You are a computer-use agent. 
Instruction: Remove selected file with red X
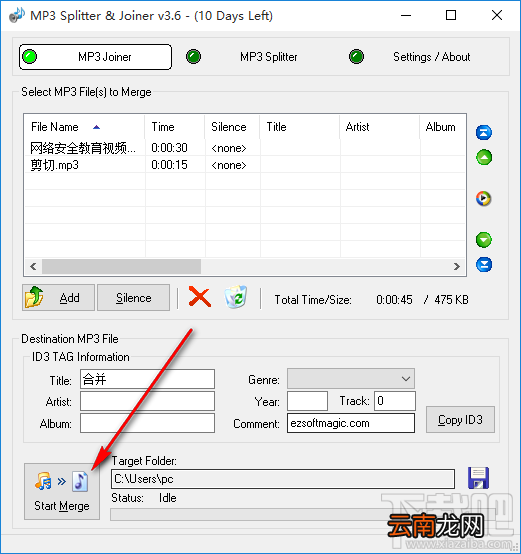pyautogui.click(x=200, y=297)
